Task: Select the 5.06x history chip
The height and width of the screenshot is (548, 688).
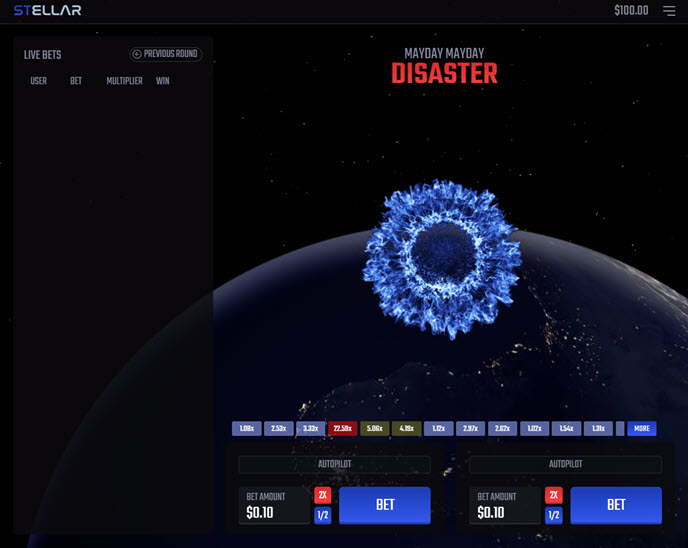Action: (374, 428)
